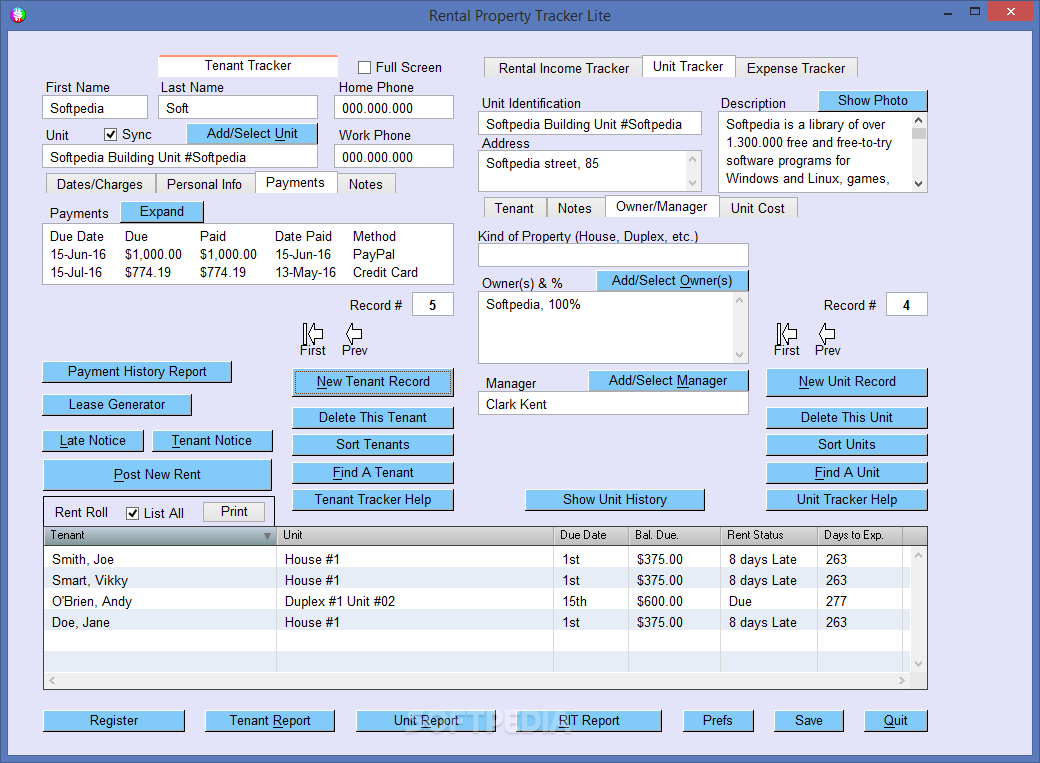1040x763 pixels.
Task: Print the Rent Roll
Action: [234, 512]
